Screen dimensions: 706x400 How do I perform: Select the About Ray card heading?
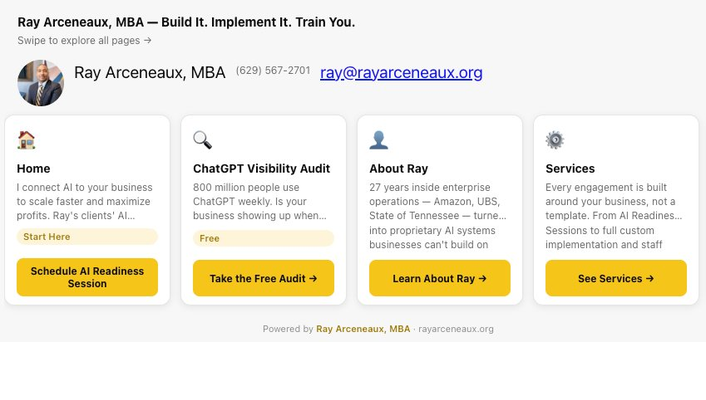pos(398,169)
